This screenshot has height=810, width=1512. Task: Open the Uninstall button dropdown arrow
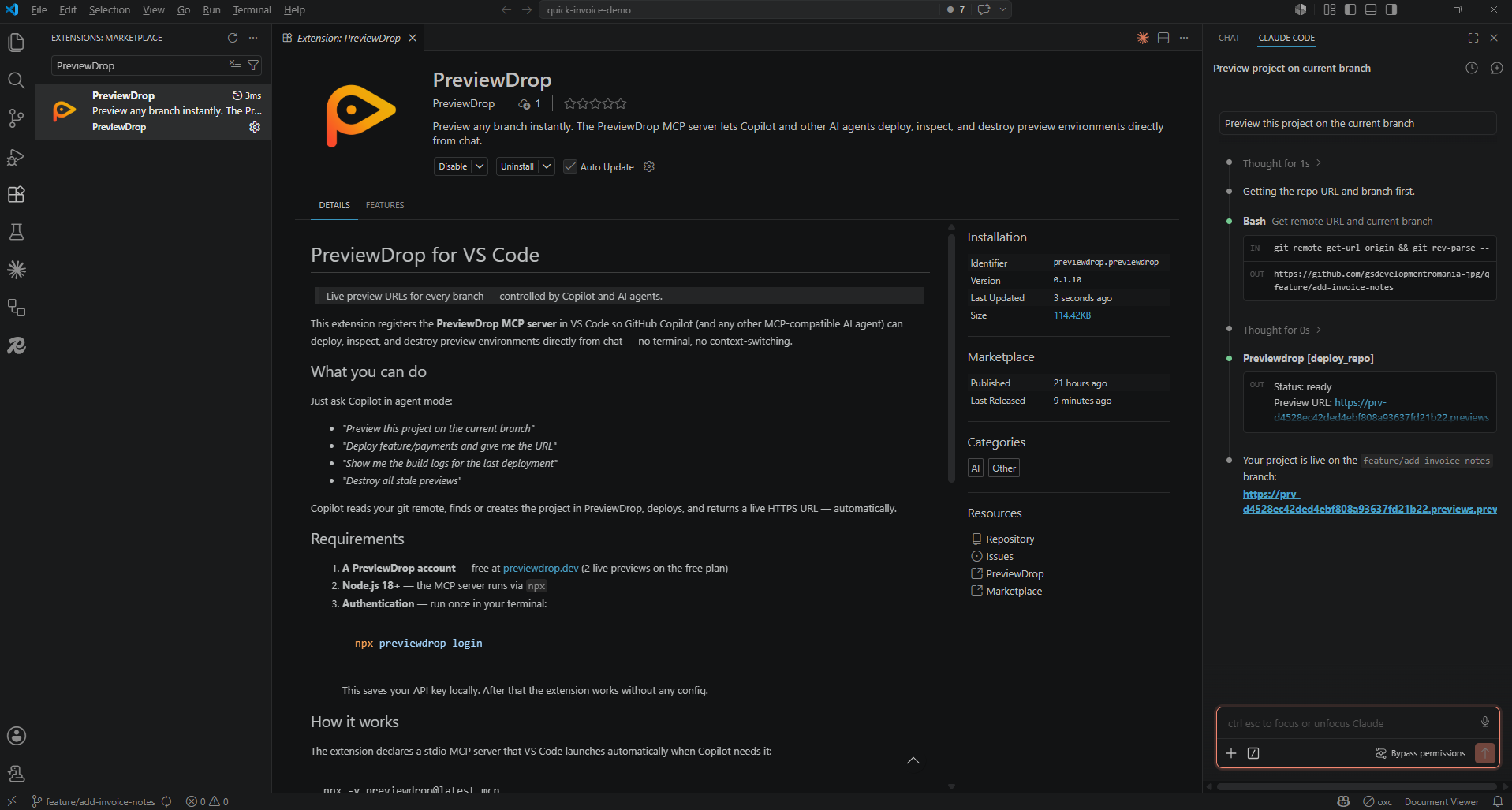coord(547,166)
